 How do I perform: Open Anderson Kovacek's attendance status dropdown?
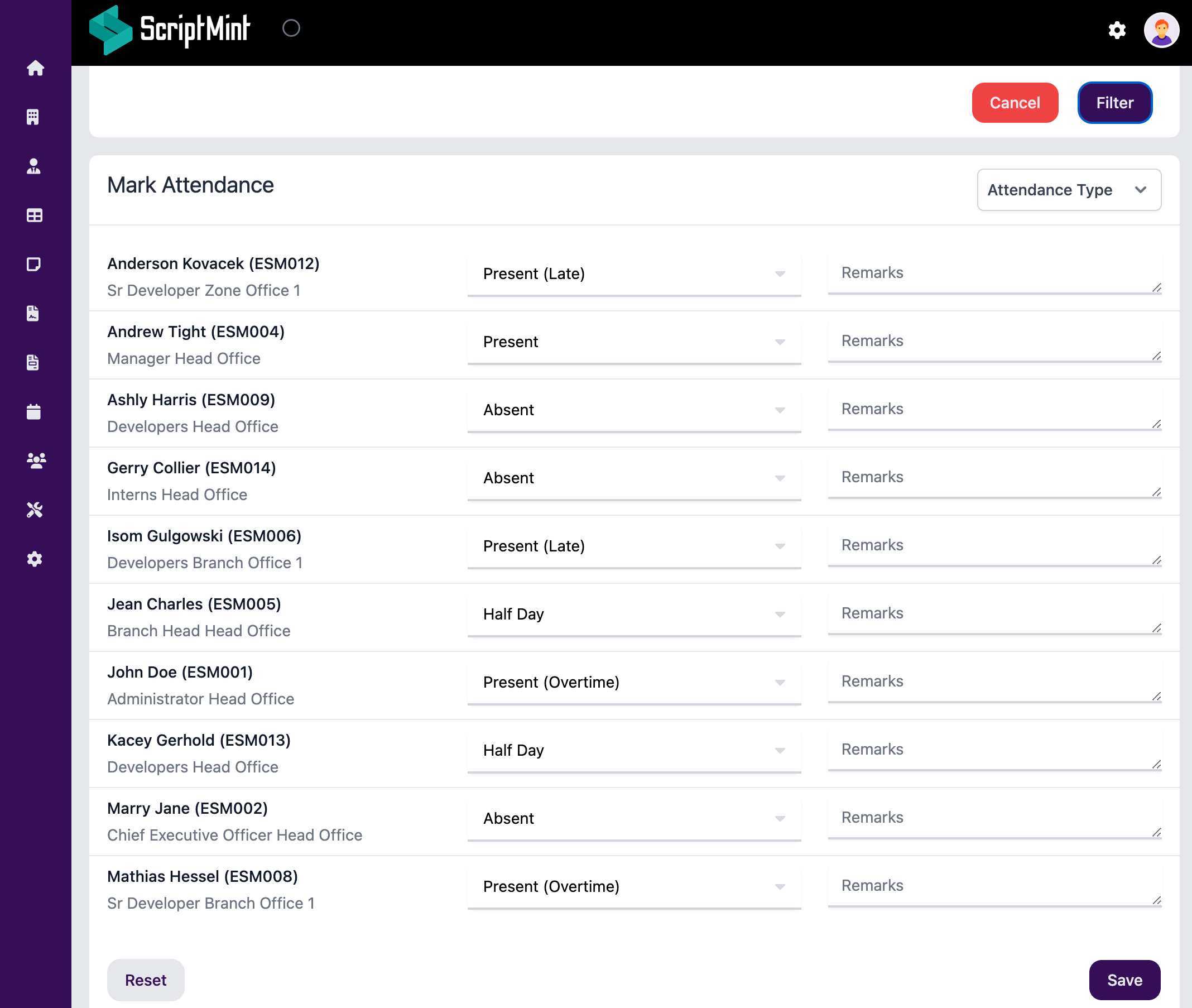coord(633,273)
